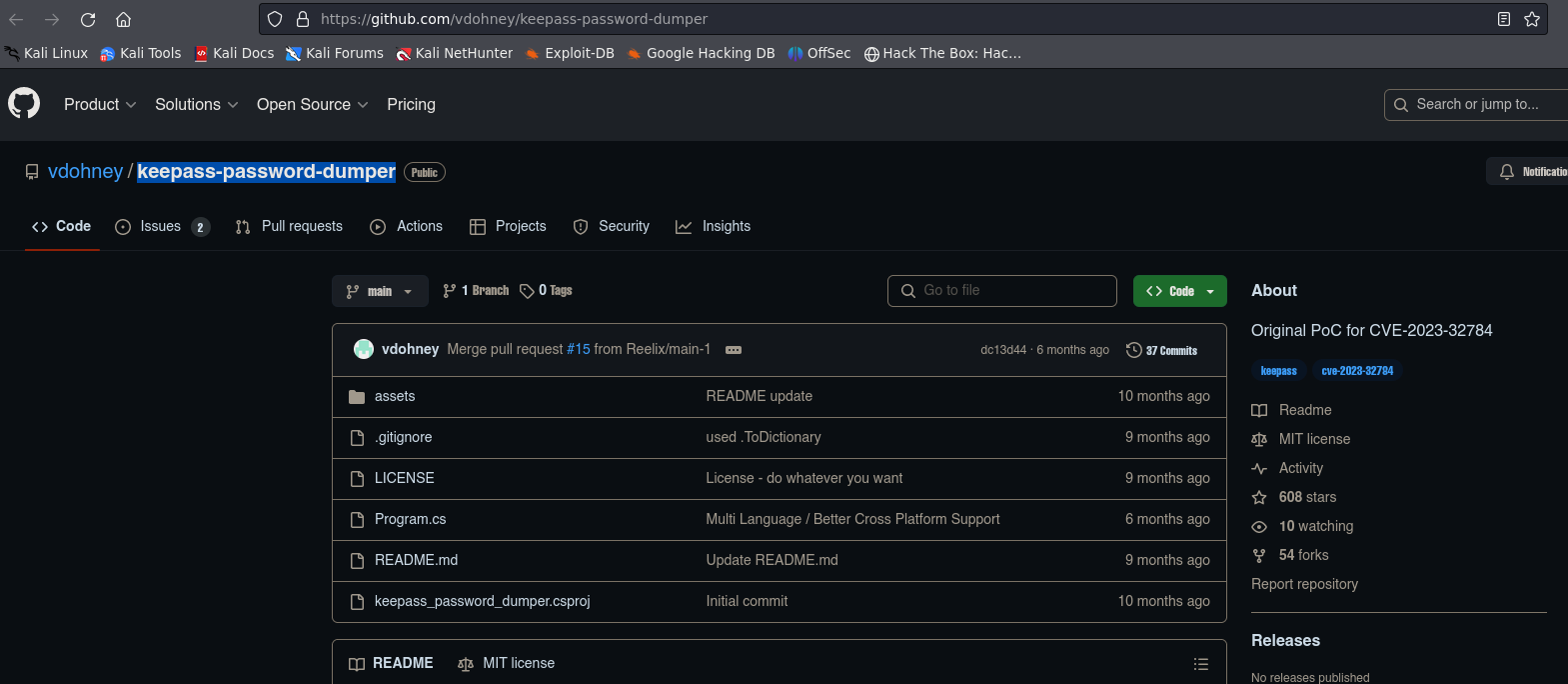Image resolution: width=1568 pixels, height=684 pixels.
Task: Open the README outline list icon
Action: click(x=1200, y=664)
